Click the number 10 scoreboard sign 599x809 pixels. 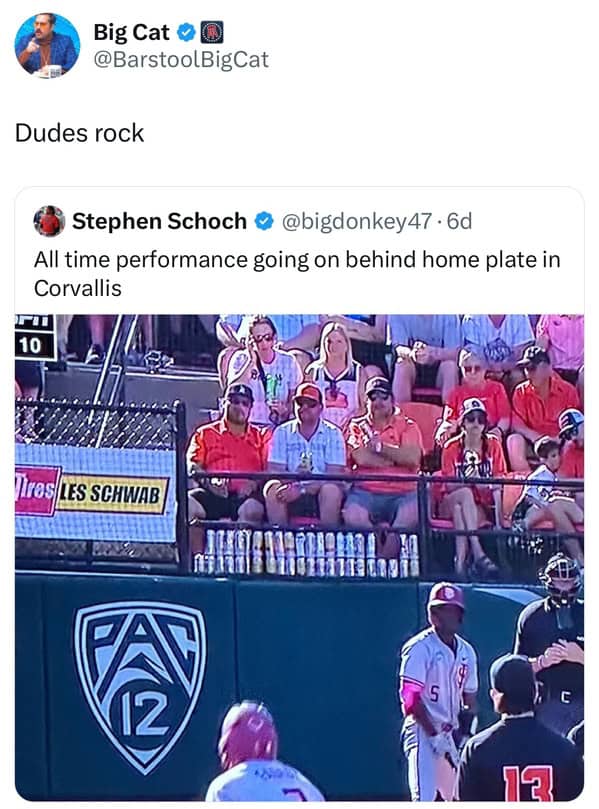(35, 345)
